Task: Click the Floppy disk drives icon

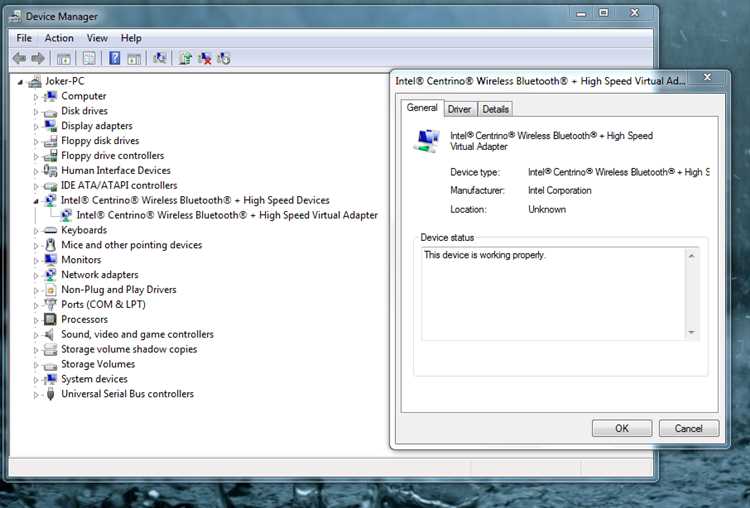Action: (50, 141)
